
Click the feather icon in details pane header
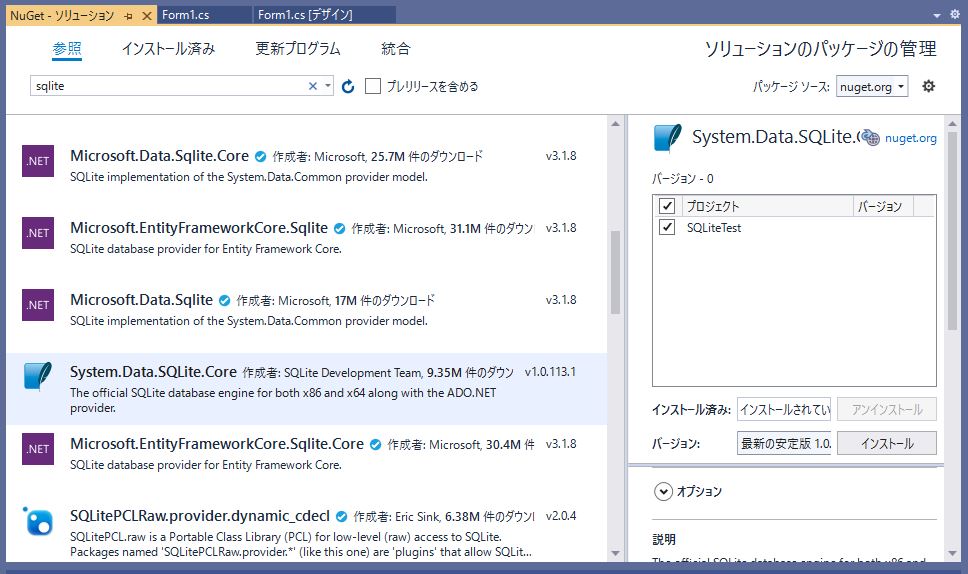pyautogui.click(x=668, y=138)
